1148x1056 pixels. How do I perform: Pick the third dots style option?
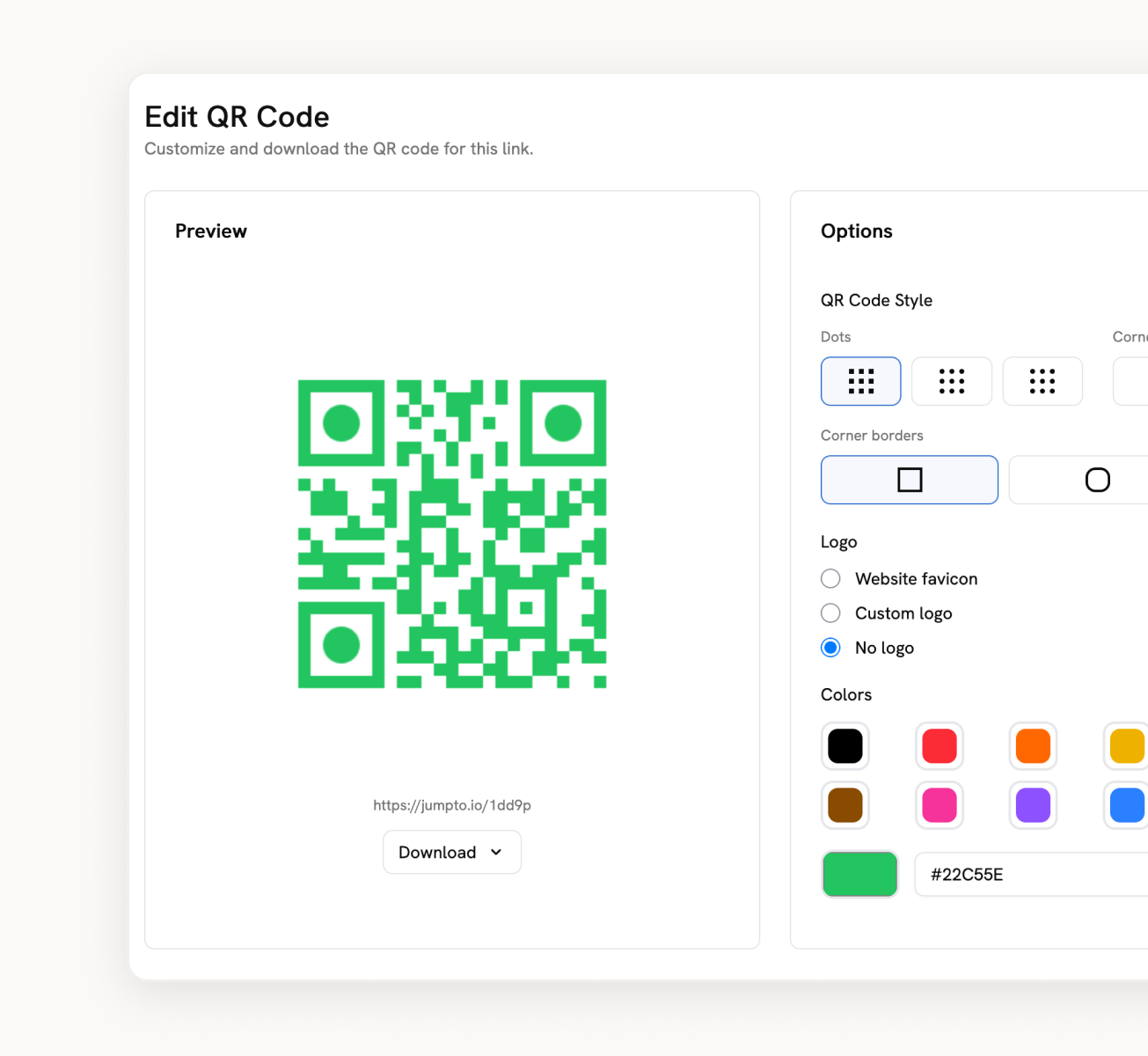click(1042, 381)
